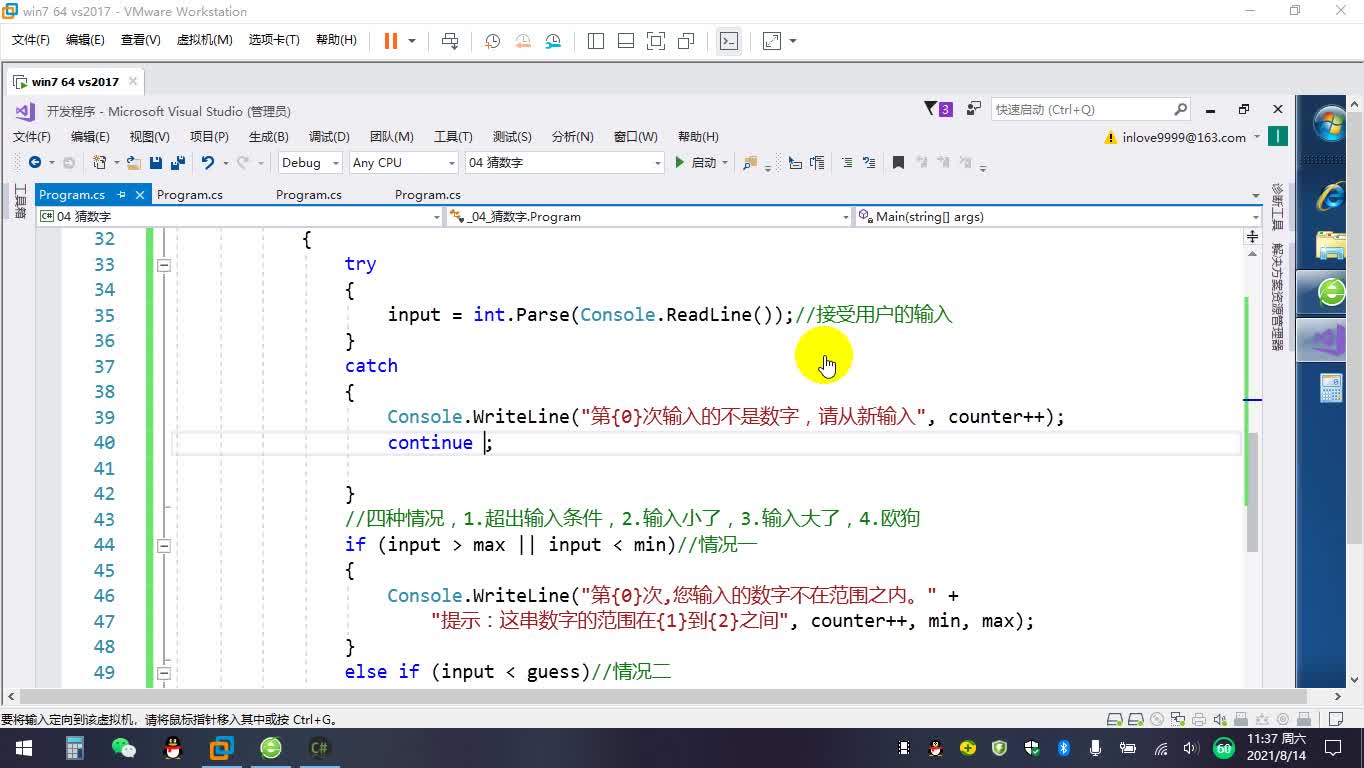Click the New Project icon
Image resolution: width=1364 pixels, height=768 pixels.
100,162
